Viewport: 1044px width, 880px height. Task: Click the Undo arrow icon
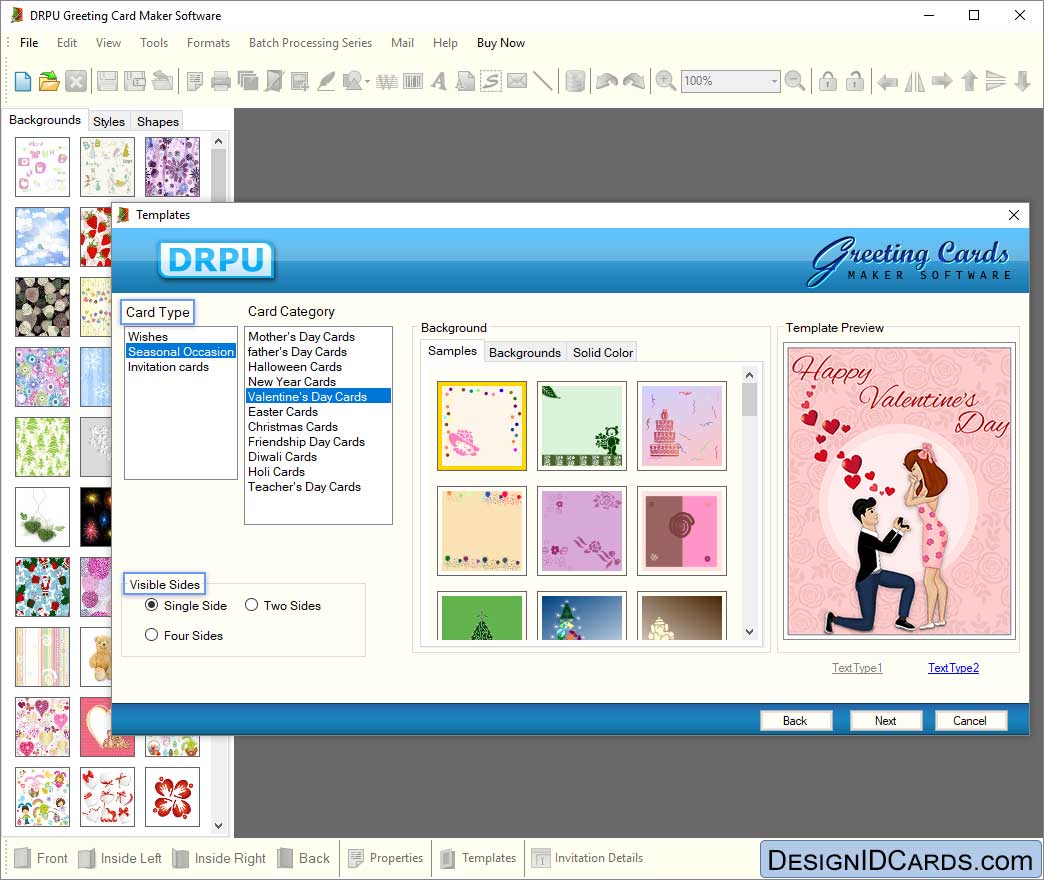point(607,81)
